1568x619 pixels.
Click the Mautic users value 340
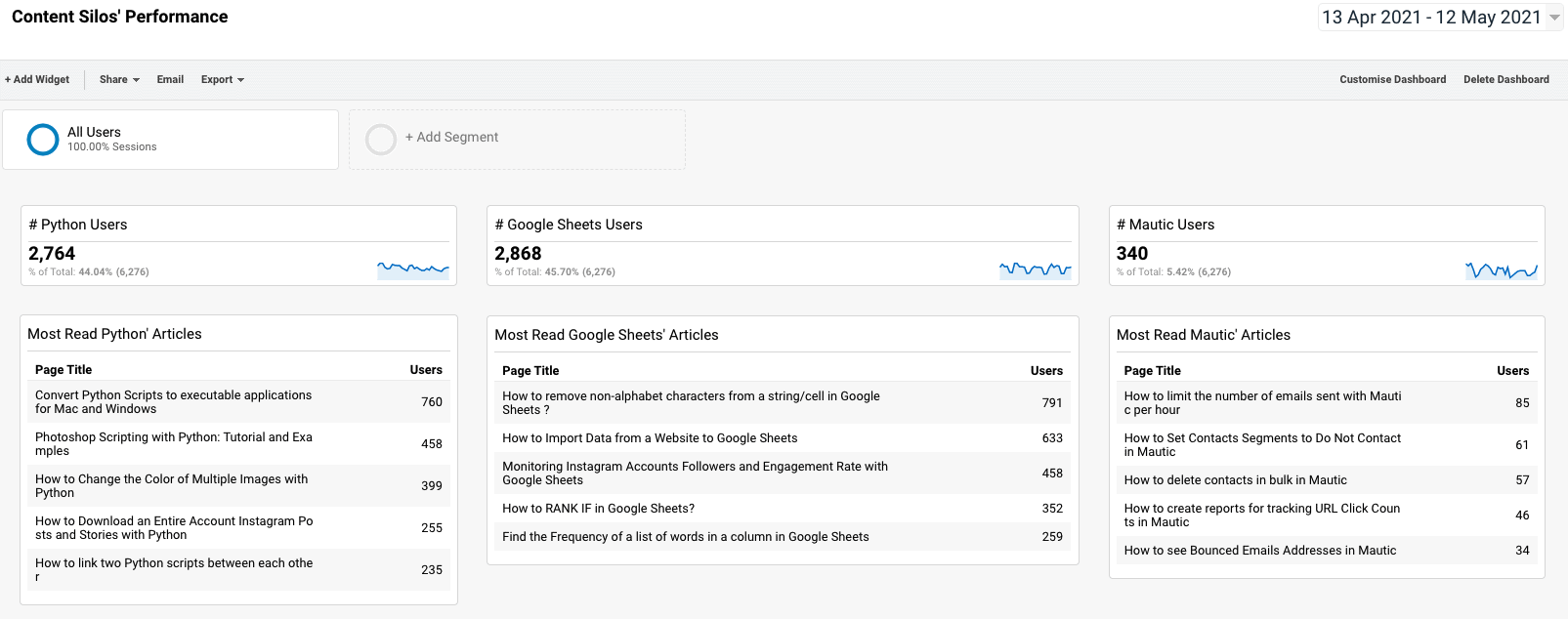(x=1132, y=253)
